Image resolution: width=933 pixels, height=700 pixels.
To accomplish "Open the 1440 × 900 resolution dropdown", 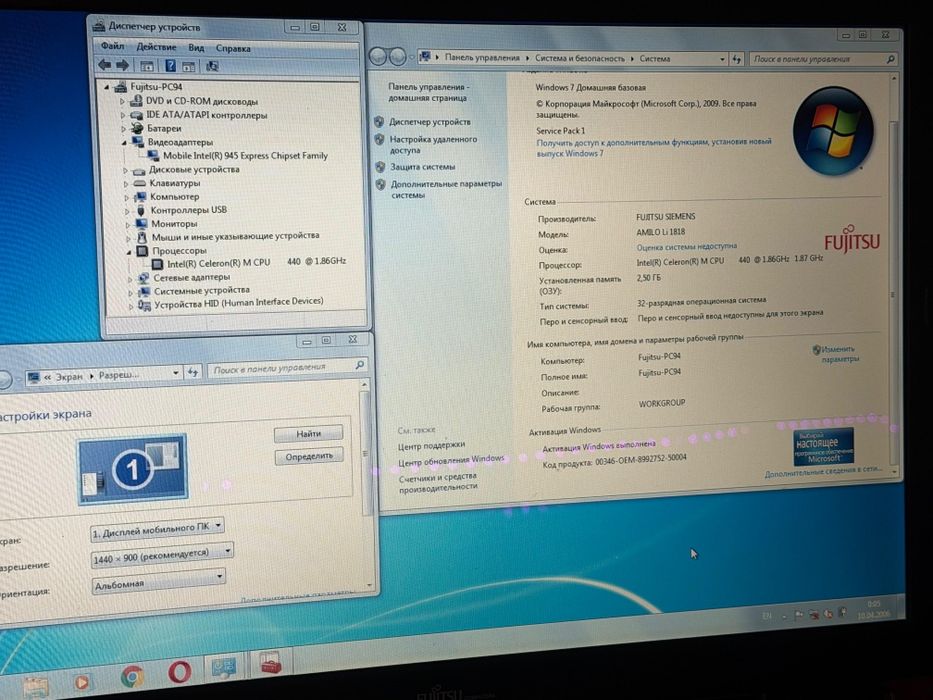I will point(162,555).
